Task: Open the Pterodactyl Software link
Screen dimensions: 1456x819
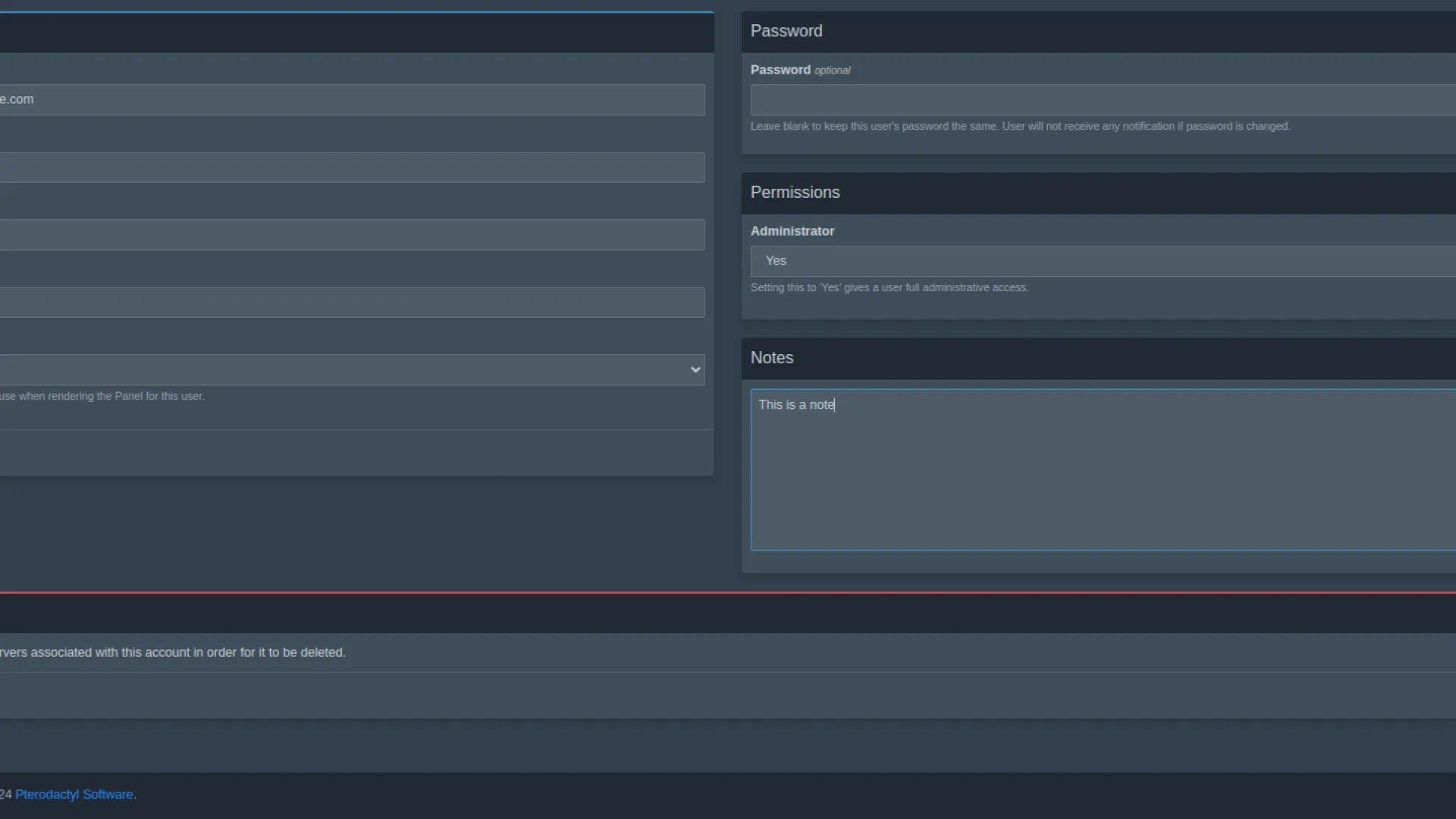Action: (74, 794)
